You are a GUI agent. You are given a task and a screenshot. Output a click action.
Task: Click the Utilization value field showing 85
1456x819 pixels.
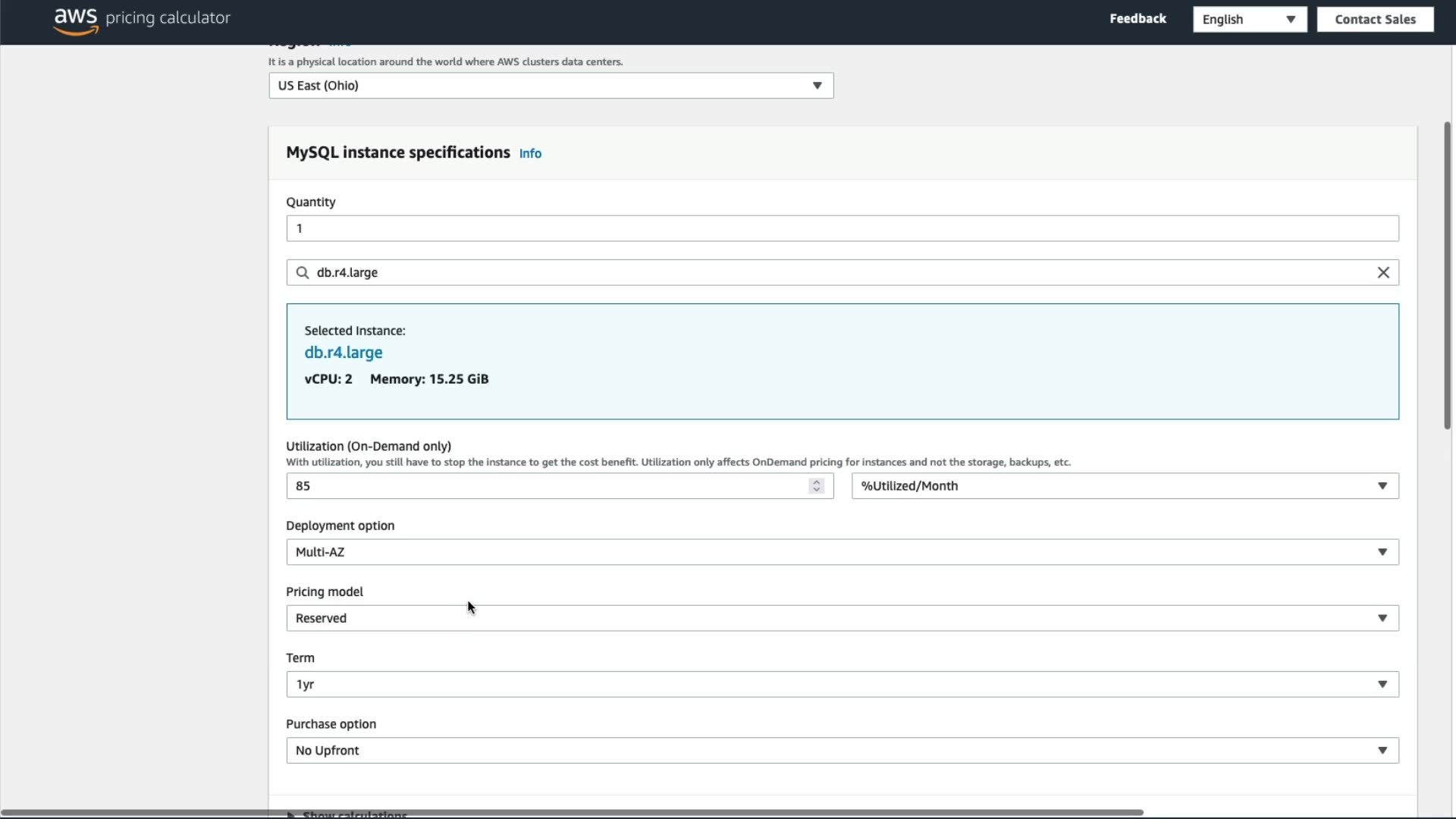pyautogui.click(x=546, y=486)
